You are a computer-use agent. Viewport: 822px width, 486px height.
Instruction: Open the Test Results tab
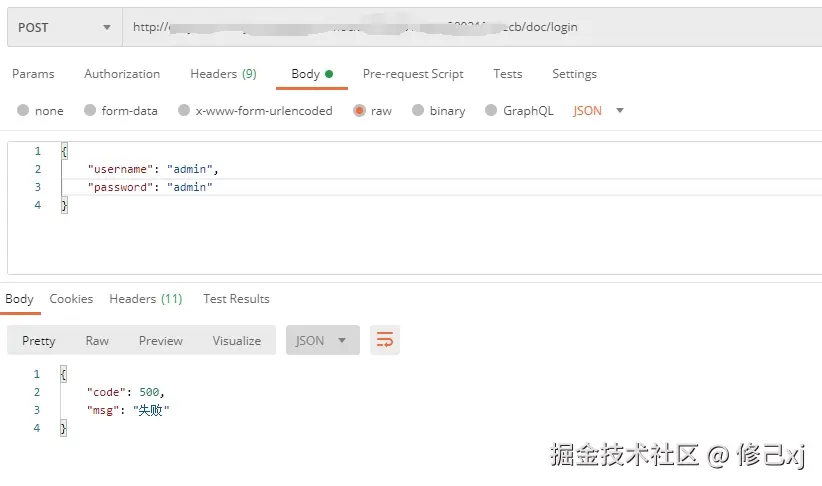point(236,299)
